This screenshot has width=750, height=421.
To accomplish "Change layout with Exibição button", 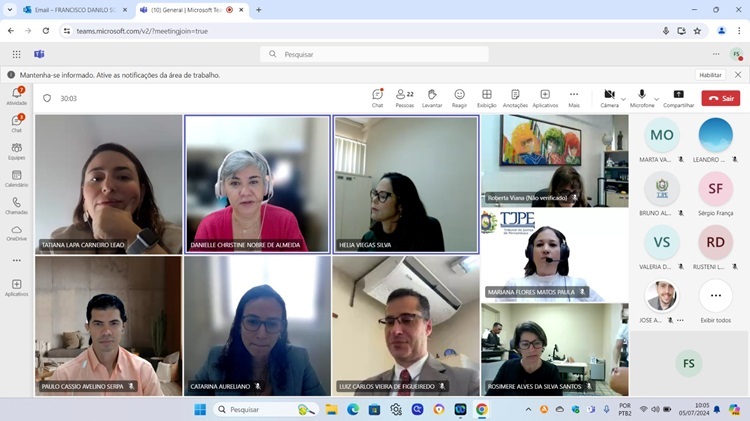I will (x=486, y=98).
